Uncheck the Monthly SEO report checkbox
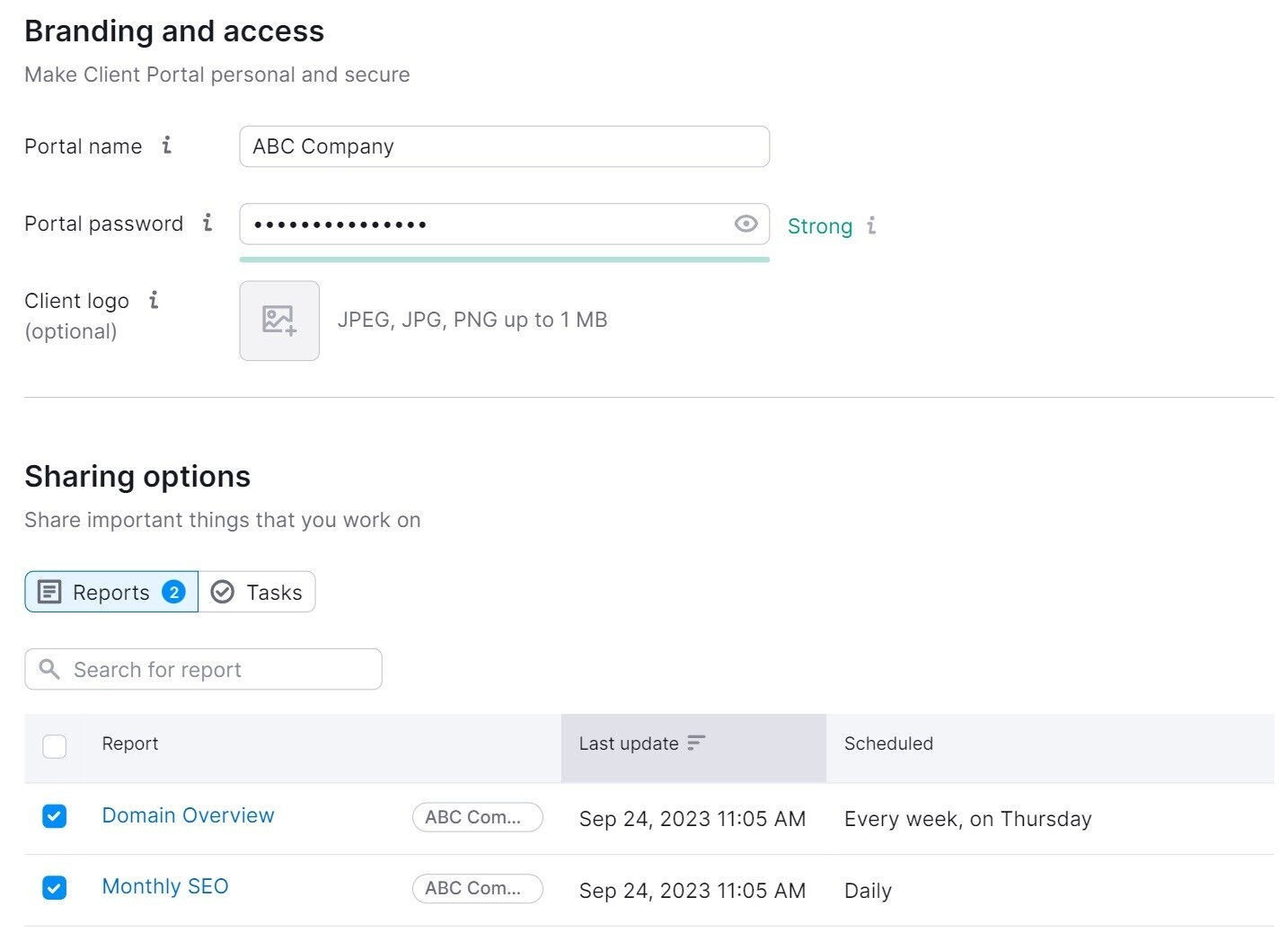This screenshot has width=1288, height=950. pos(54,888)
